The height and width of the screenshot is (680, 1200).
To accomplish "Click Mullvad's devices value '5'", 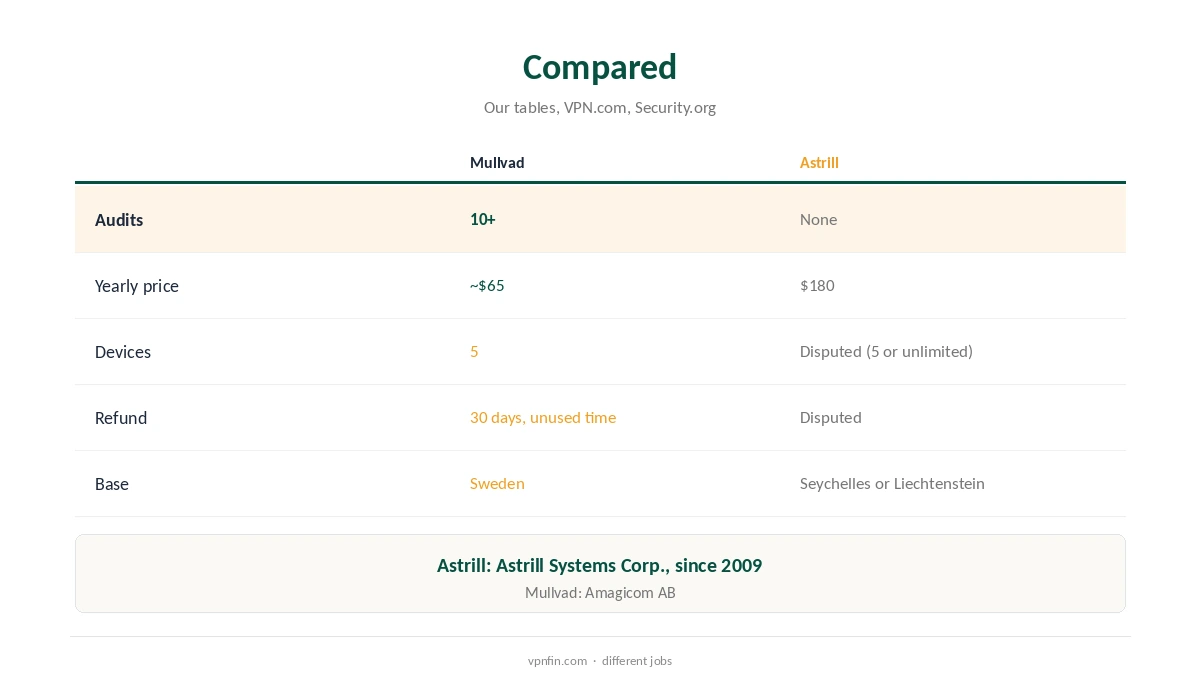I will pos(474,351).
